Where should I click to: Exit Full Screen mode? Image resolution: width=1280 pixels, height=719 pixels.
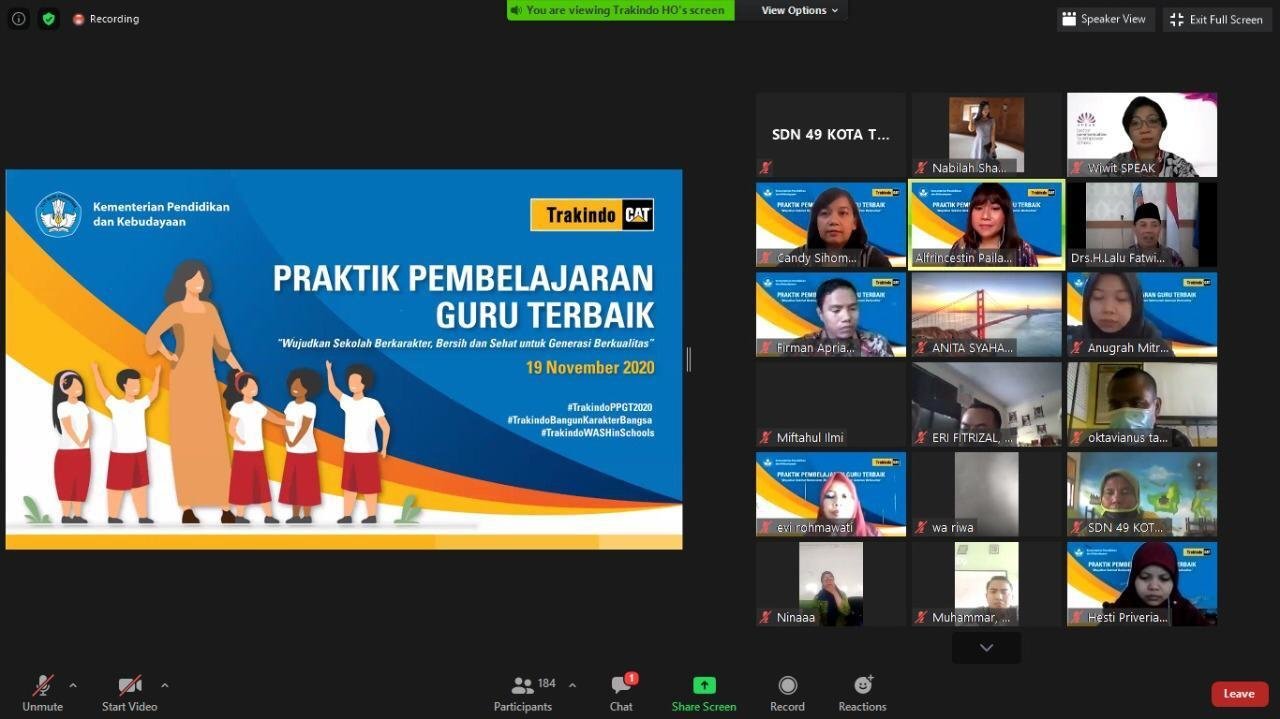coord(1216,19)
